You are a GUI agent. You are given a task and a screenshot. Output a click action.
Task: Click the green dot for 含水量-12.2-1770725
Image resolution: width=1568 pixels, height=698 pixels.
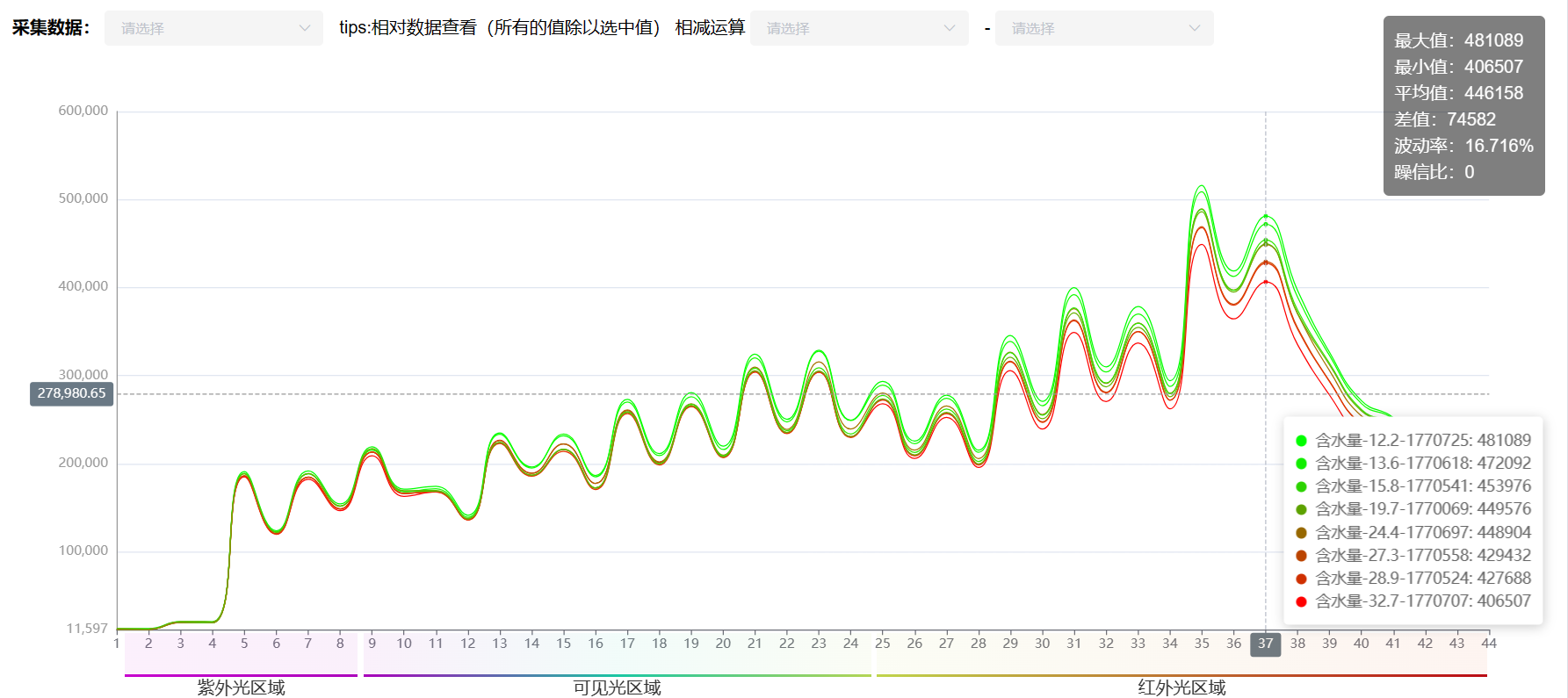tap(1301, 441)
